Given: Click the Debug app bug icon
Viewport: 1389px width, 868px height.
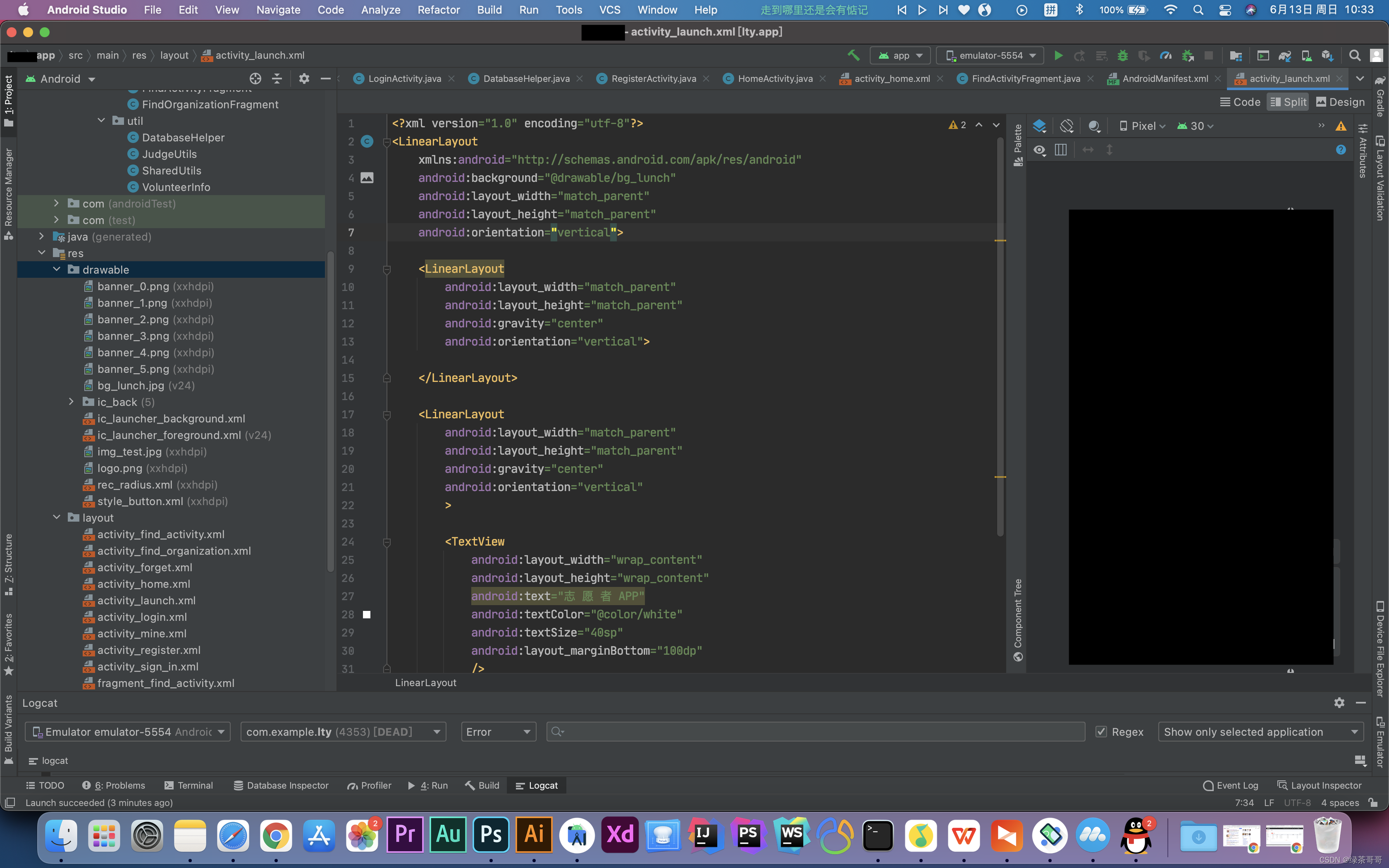Looking at the screenshot, I should tap(1123, 56).
